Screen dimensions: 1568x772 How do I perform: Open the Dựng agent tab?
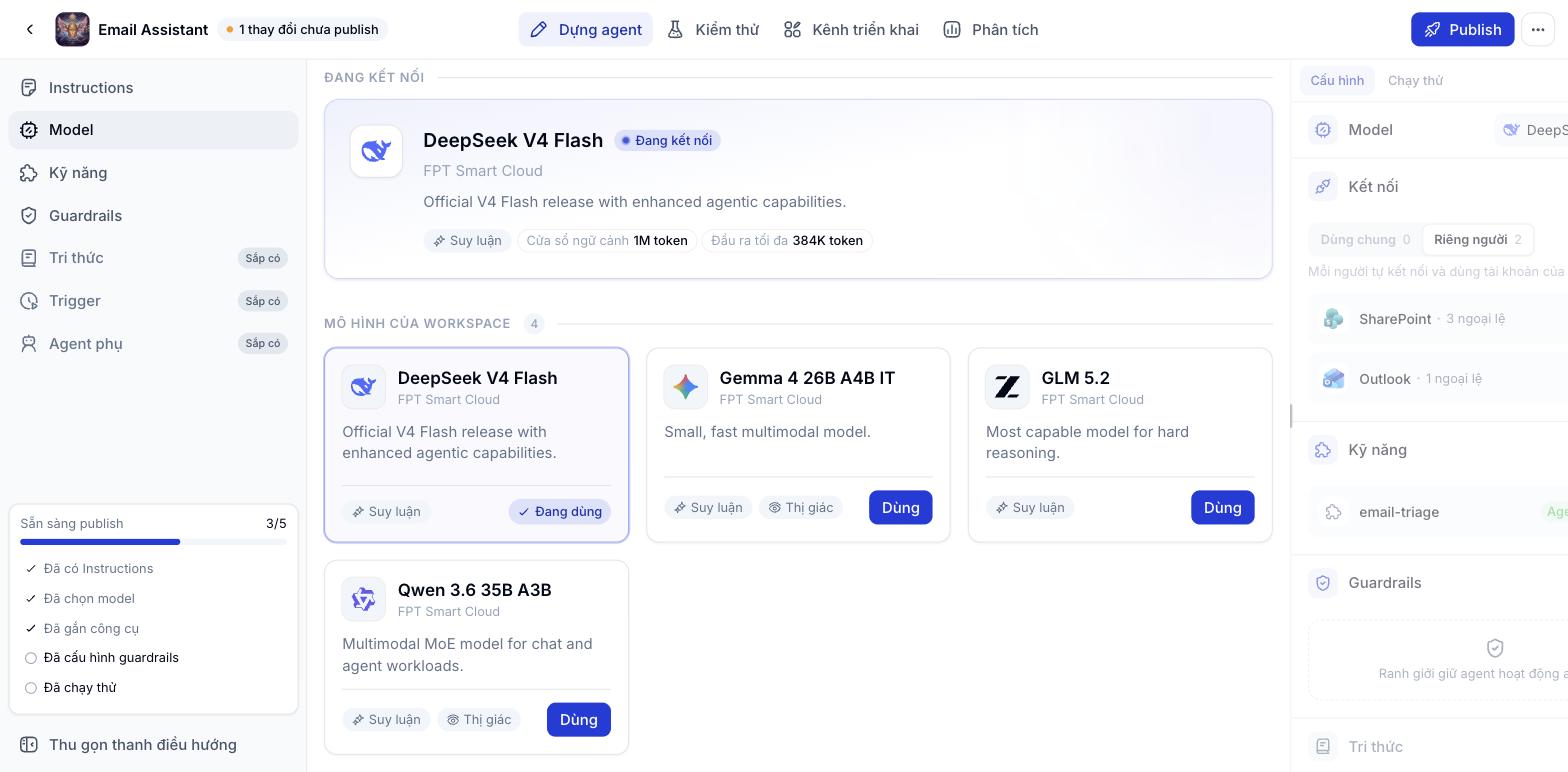tap(585, 30)
